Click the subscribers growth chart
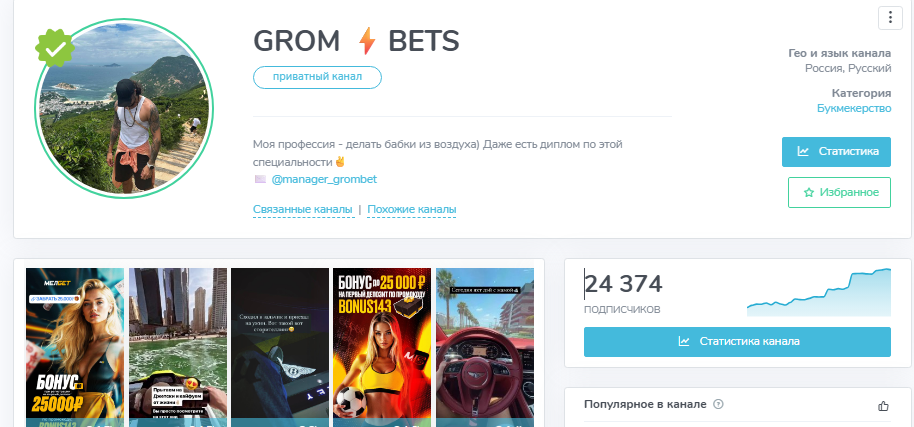914x427 pixels. [819, 292]
